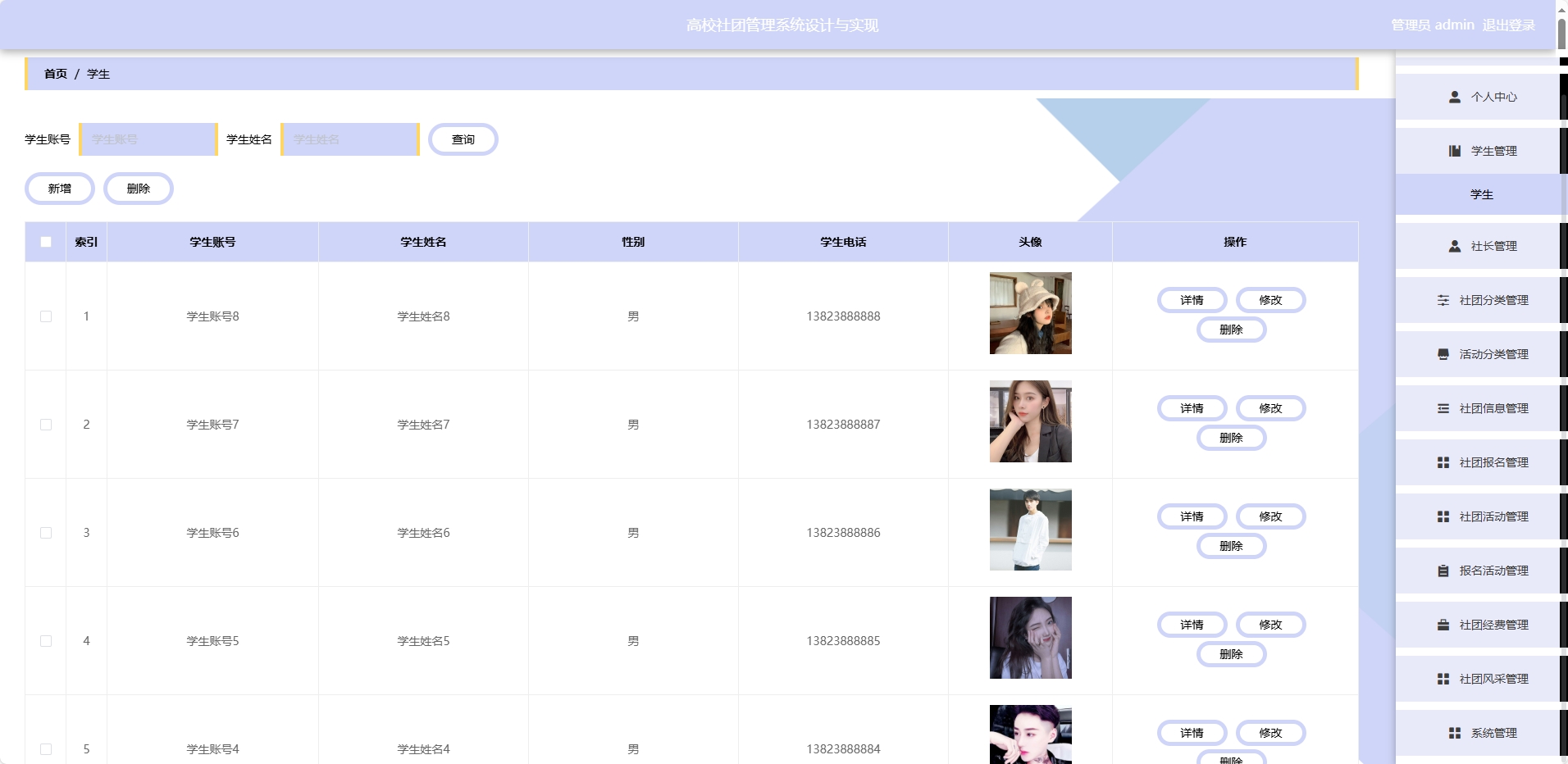Click 修改 for 学生账号8

[x=1270, y=300]
